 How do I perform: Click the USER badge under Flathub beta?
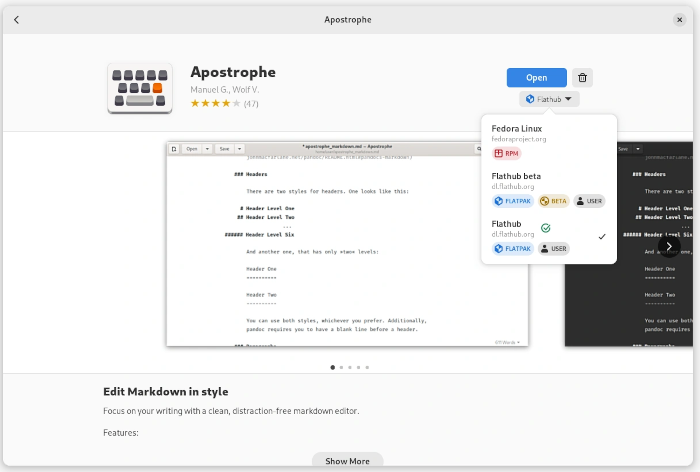[x=589, y=201]
